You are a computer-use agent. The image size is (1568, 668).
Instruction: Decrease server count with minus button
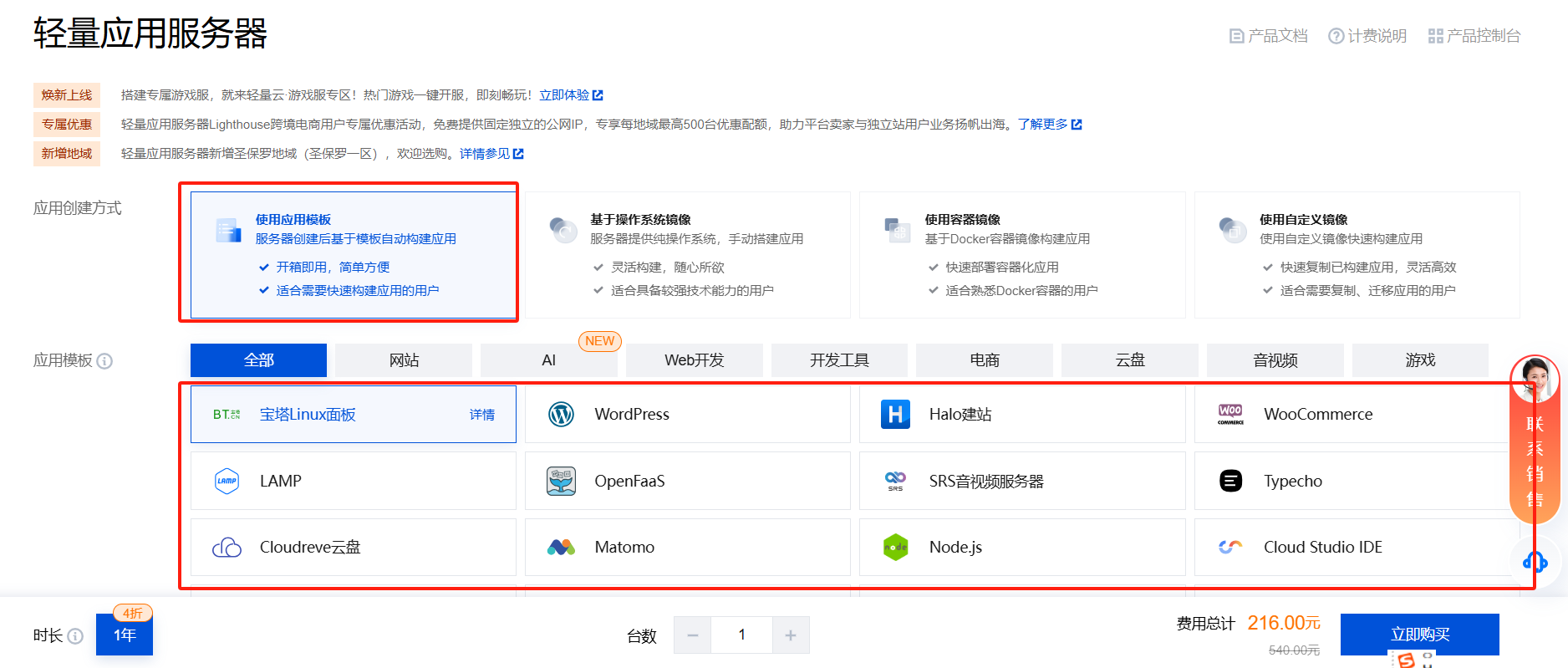(x=693, y=635)
